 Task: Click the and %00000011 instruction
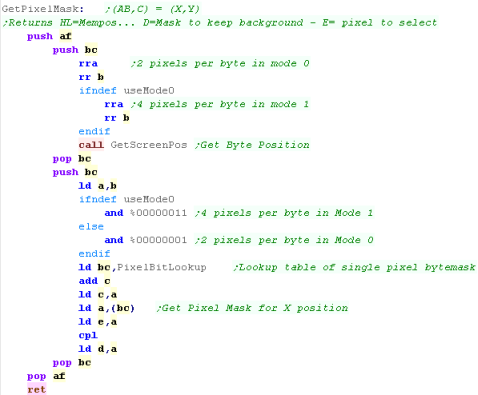pos(146,213)
